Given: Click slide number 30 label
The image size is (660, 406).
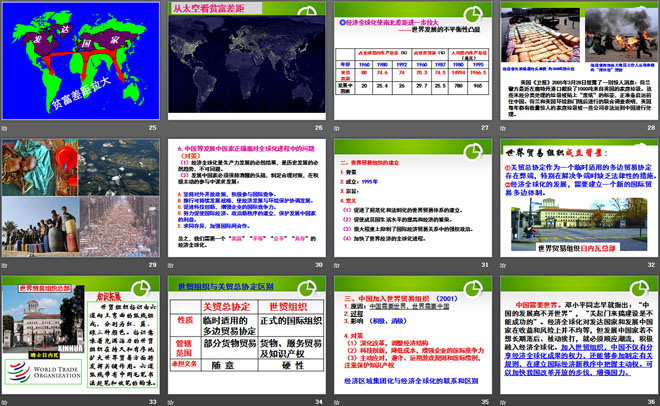Looking at the screenshot, I should tap(319, 265).
